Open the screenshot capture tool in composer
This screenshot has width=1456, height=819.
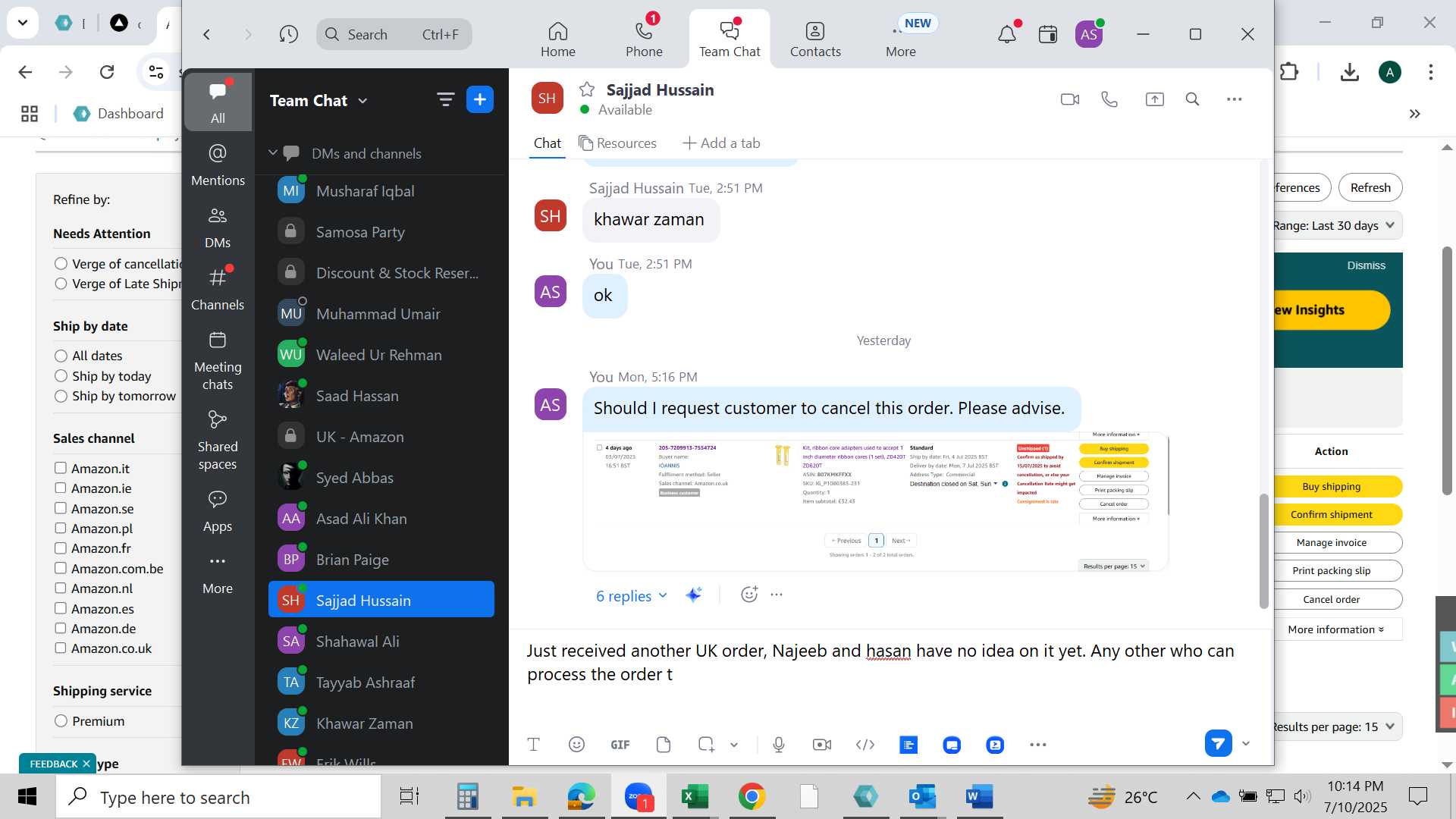point(705,745)
